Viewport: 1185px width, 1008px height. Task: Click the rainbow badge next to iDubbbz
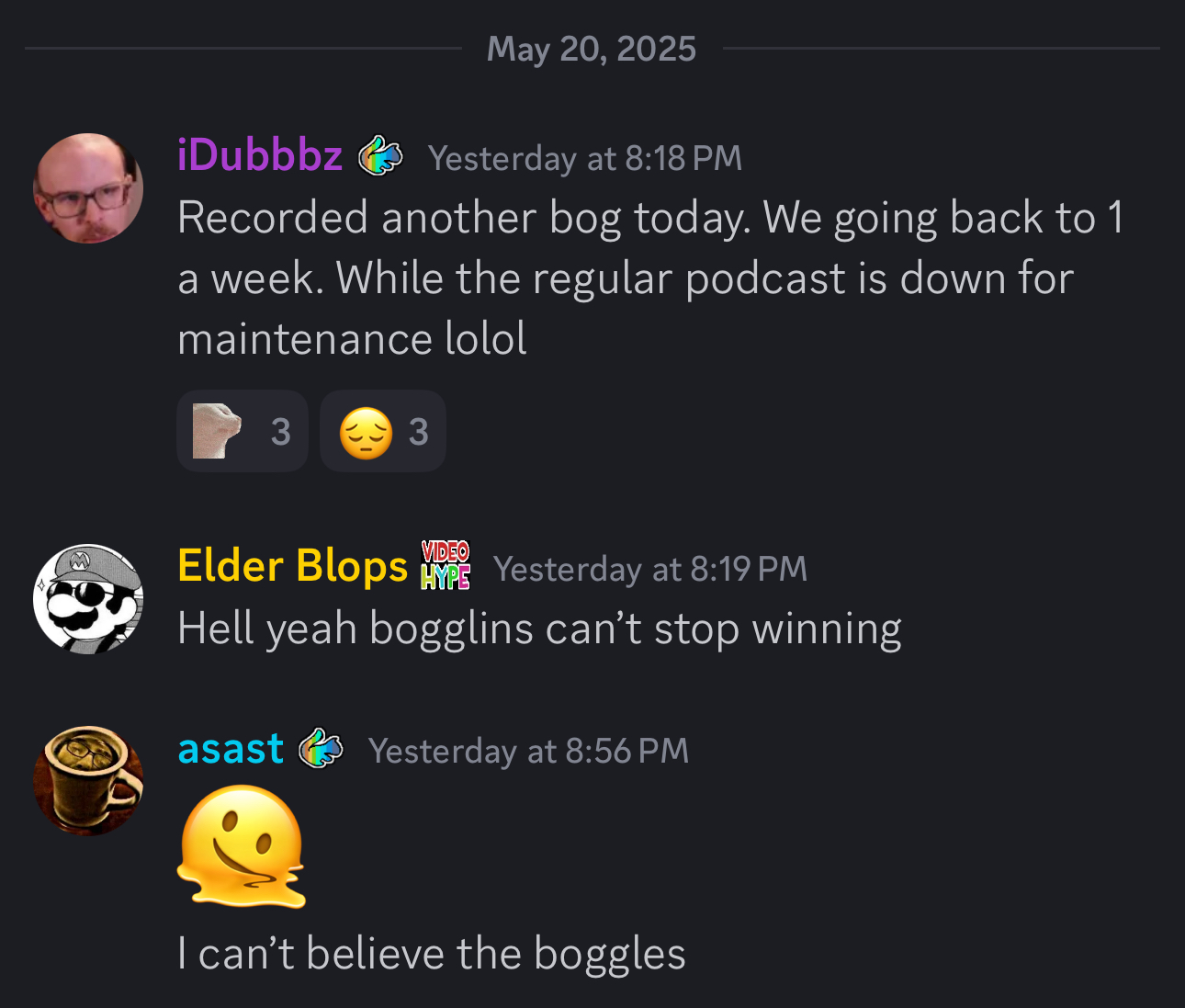tap(380, 155)
